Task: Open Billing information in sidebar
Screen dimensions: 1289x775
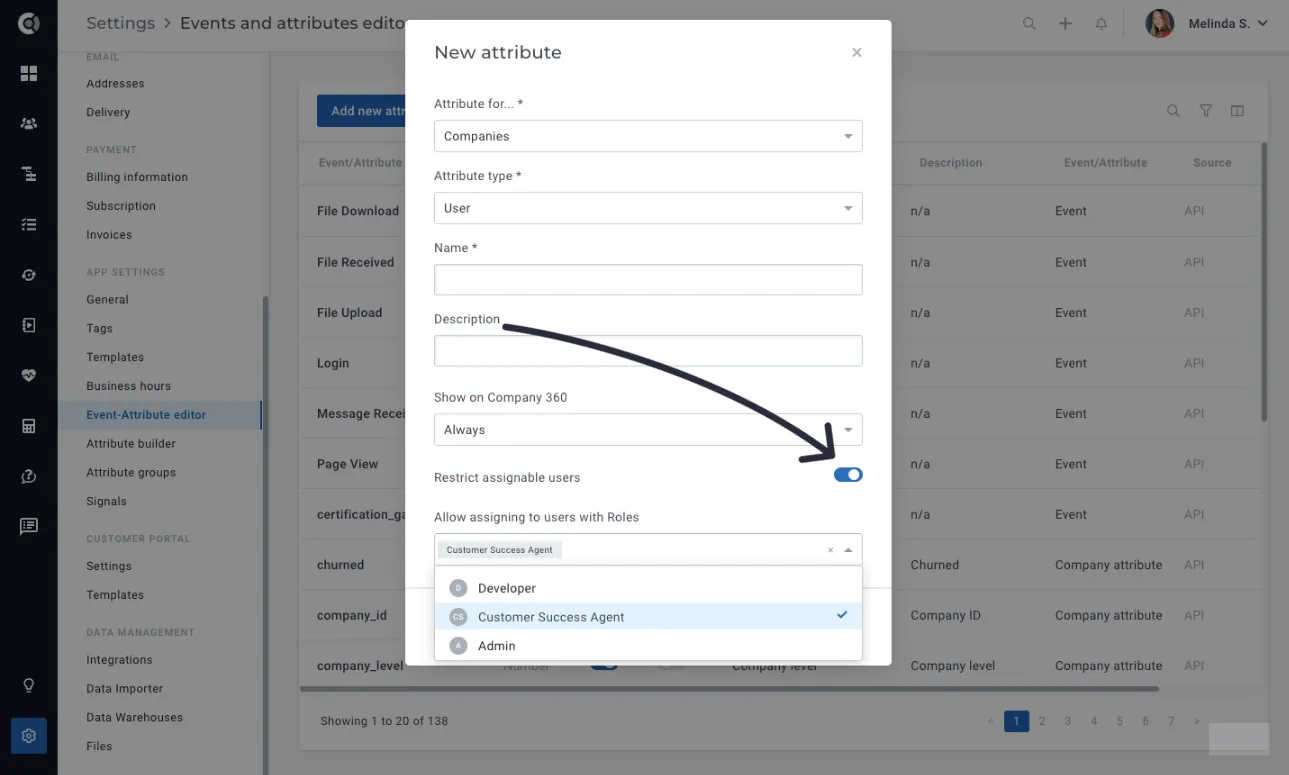Action: click(137, 177)
